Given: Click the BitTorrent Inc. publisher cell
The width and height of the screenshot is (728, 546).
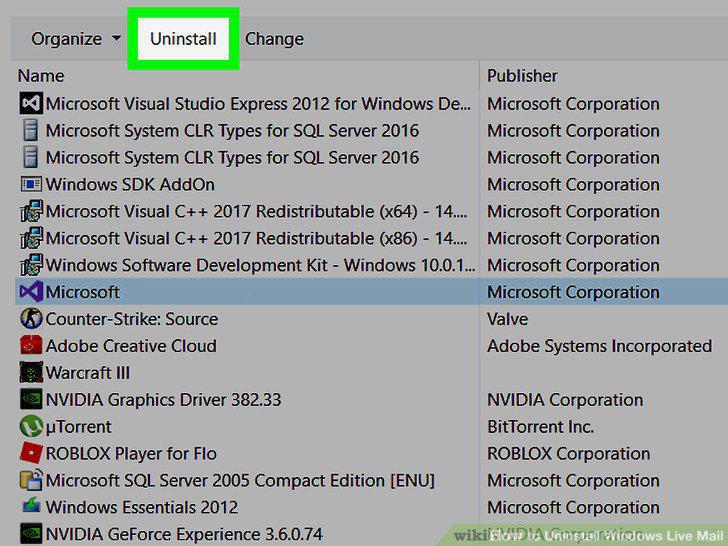Looking at the screenshot, I should click(x=540, y=427).
